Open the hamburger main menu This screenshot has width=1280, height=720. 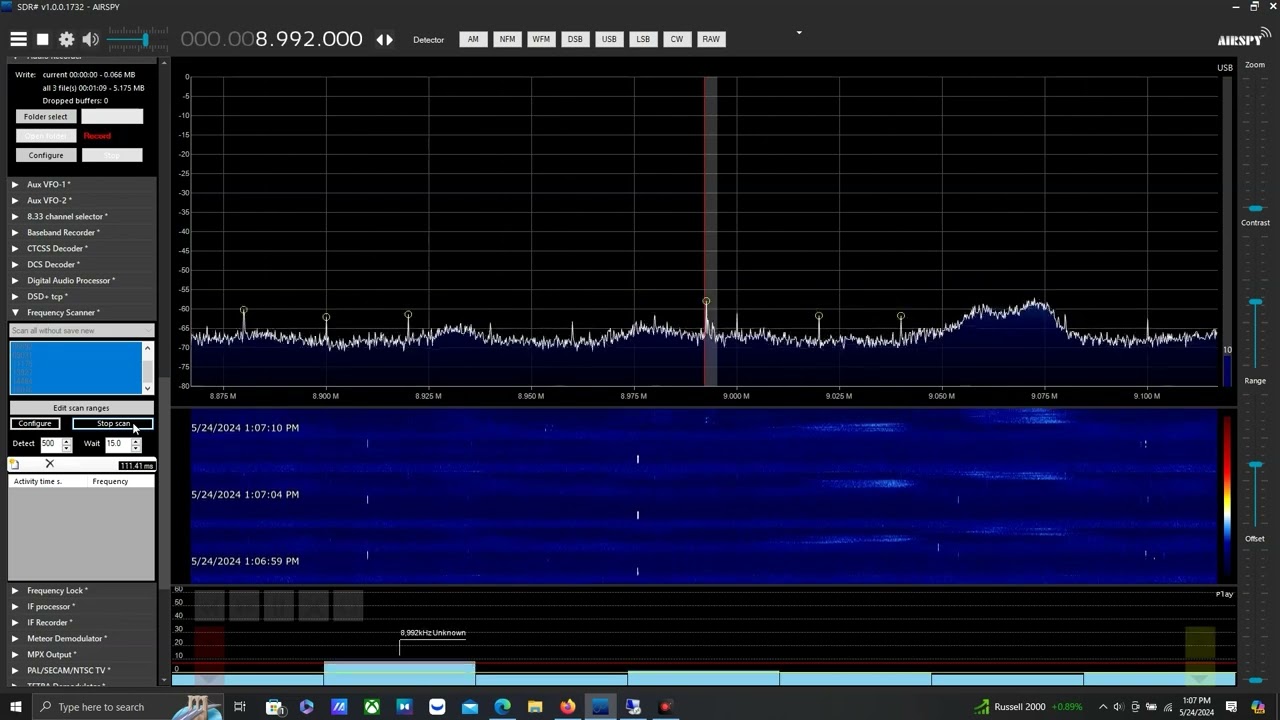(x=18, y=39)
